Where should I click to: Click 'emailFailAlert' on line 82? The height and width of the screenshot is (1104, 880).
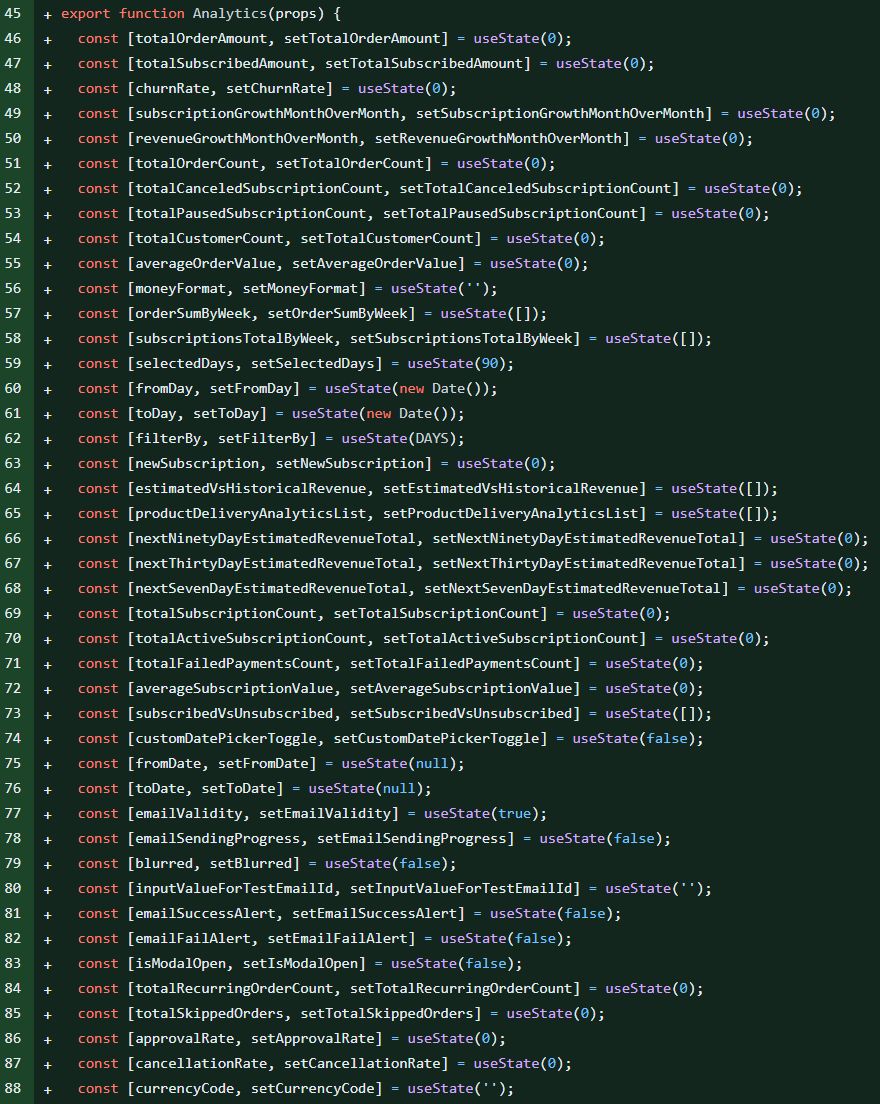(193, 939)
